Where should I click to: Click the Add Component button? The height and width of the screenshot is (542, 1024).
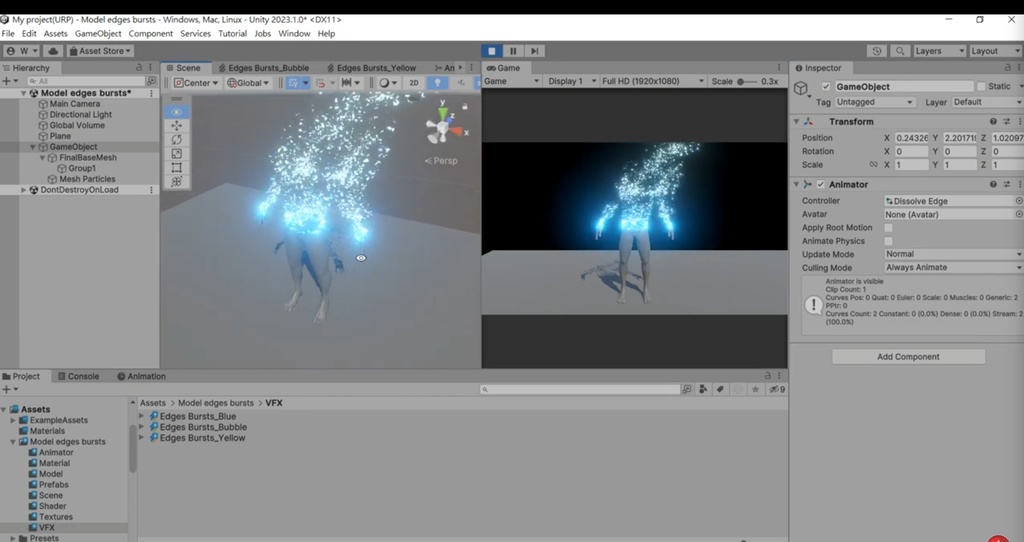[x=908, y=357]
